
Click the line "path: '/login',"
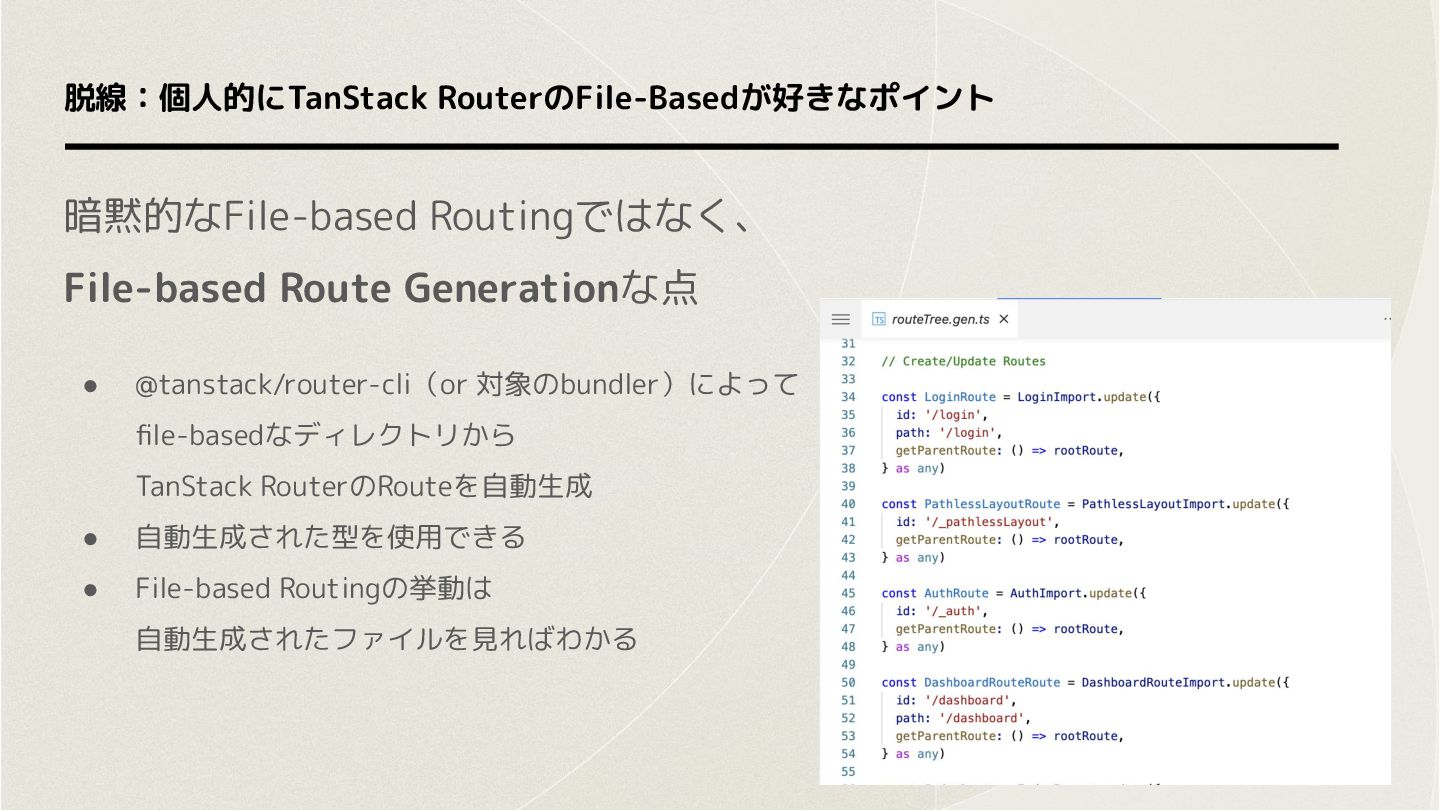(x=949, y=433)
